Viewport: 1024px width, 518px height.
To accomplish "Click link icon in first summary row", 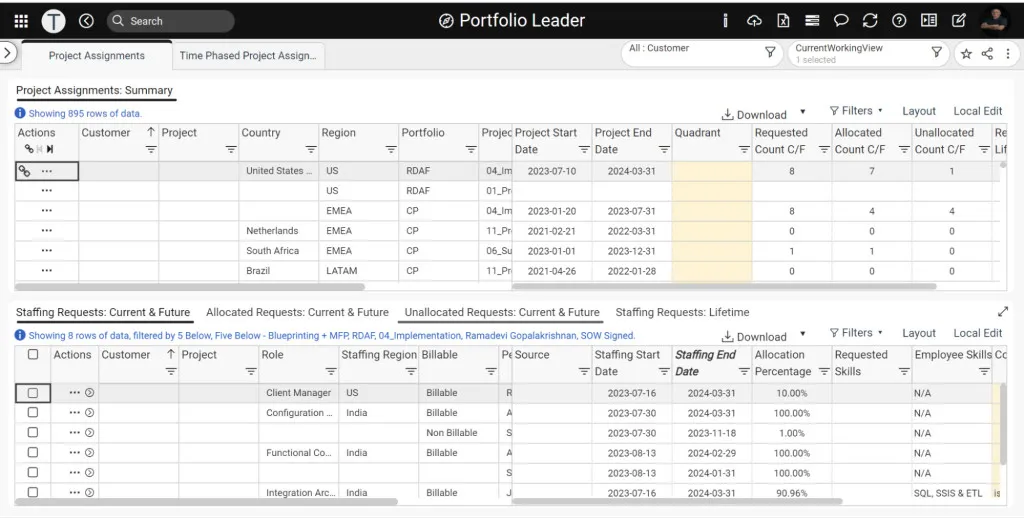I will [24, 171].
